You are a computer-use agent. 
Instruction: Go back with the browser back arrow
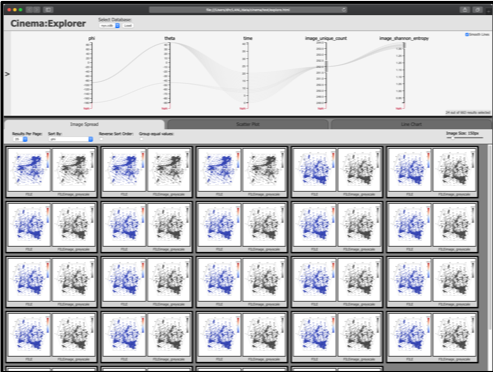[x=29, y=10]
